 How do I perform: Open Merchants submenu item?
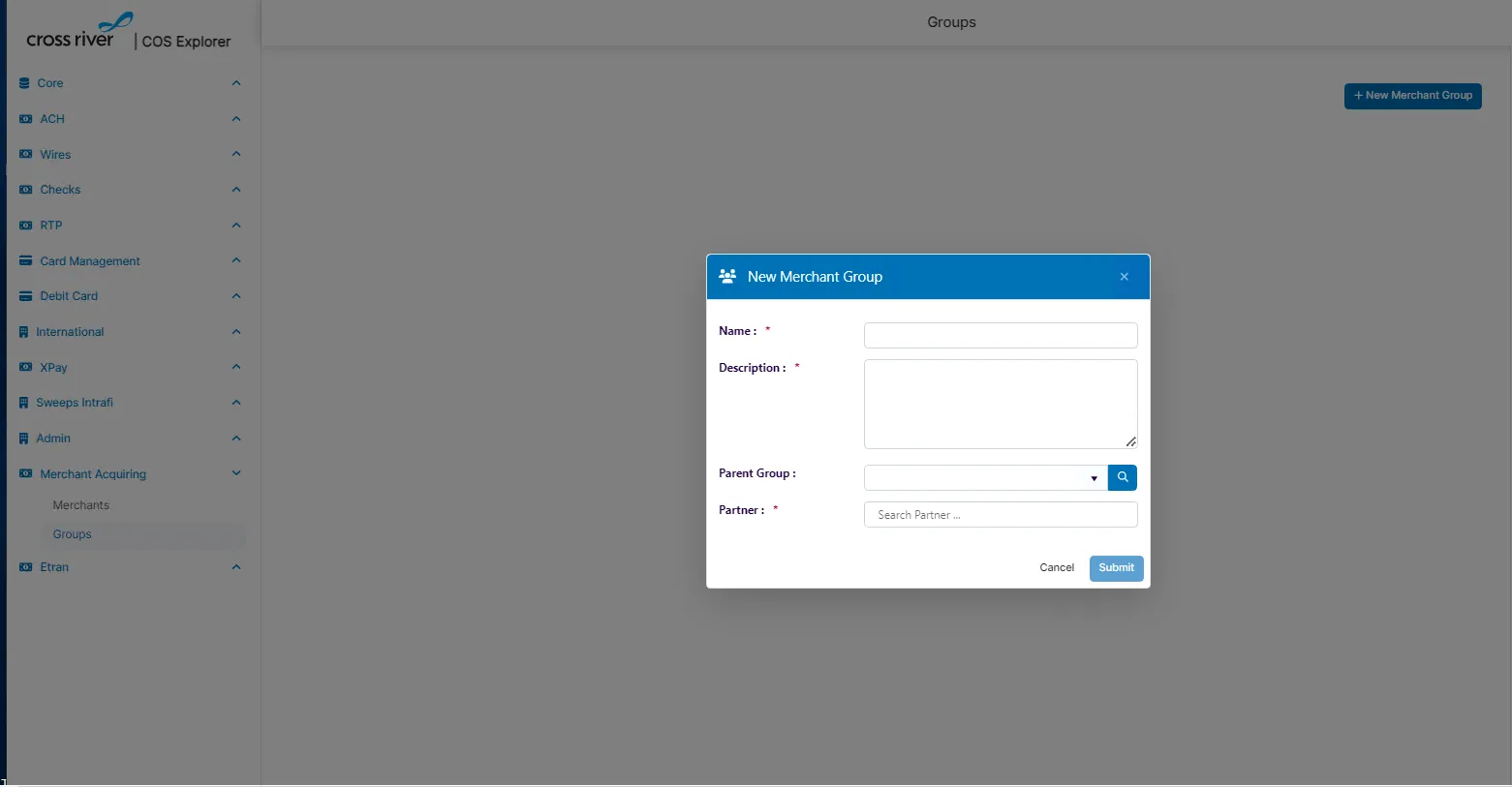coord(81,505)
